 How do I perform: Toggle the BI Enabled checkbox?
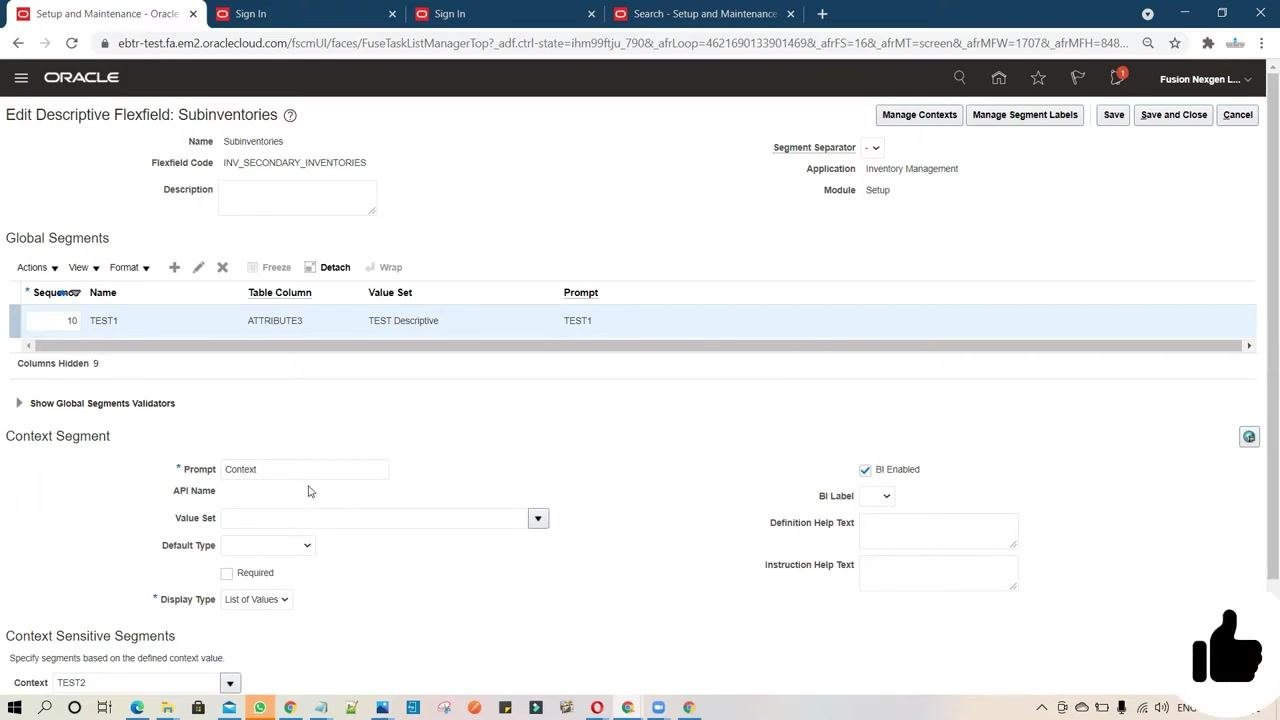click(x=865, y=470)
